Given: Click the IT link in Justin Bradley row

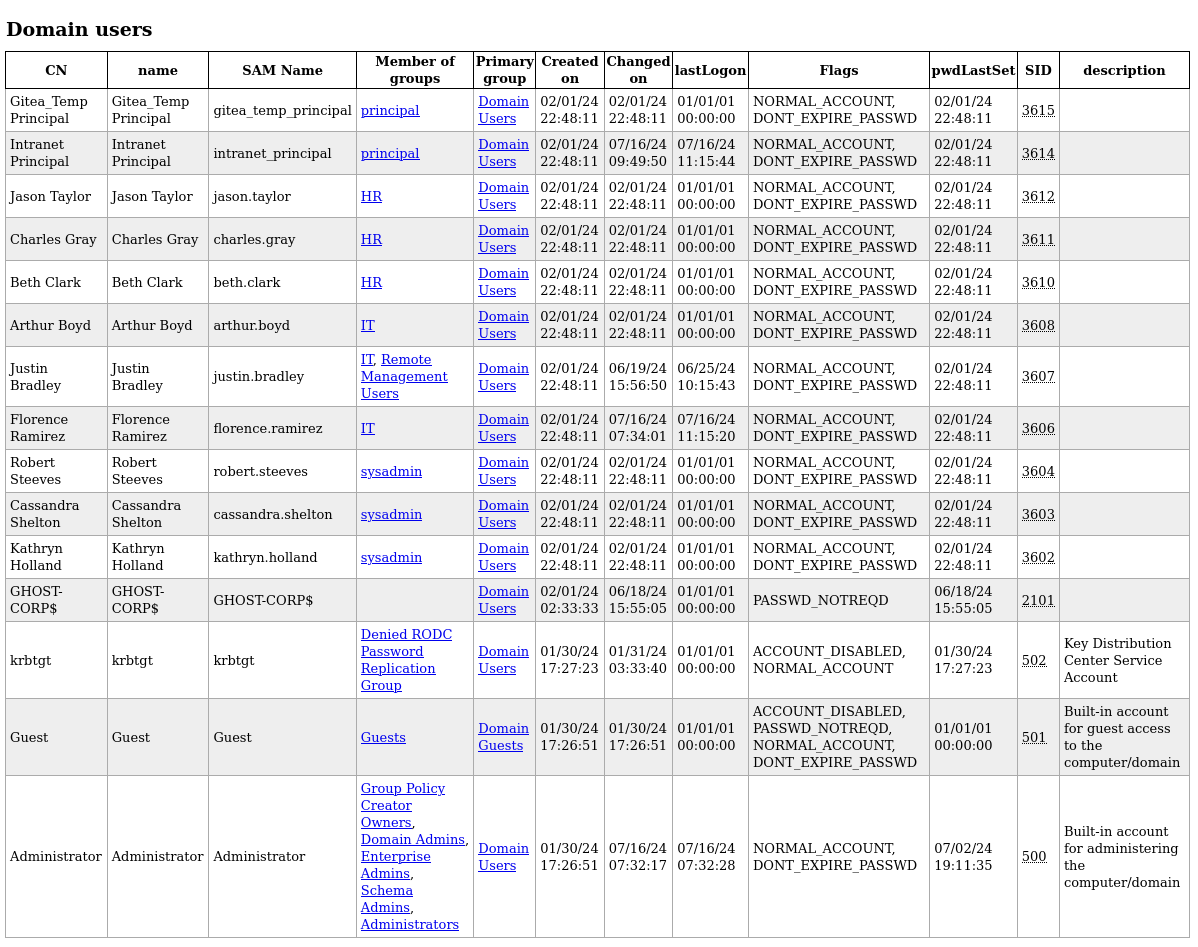Looking at the screenshot, I should (367, 359).
